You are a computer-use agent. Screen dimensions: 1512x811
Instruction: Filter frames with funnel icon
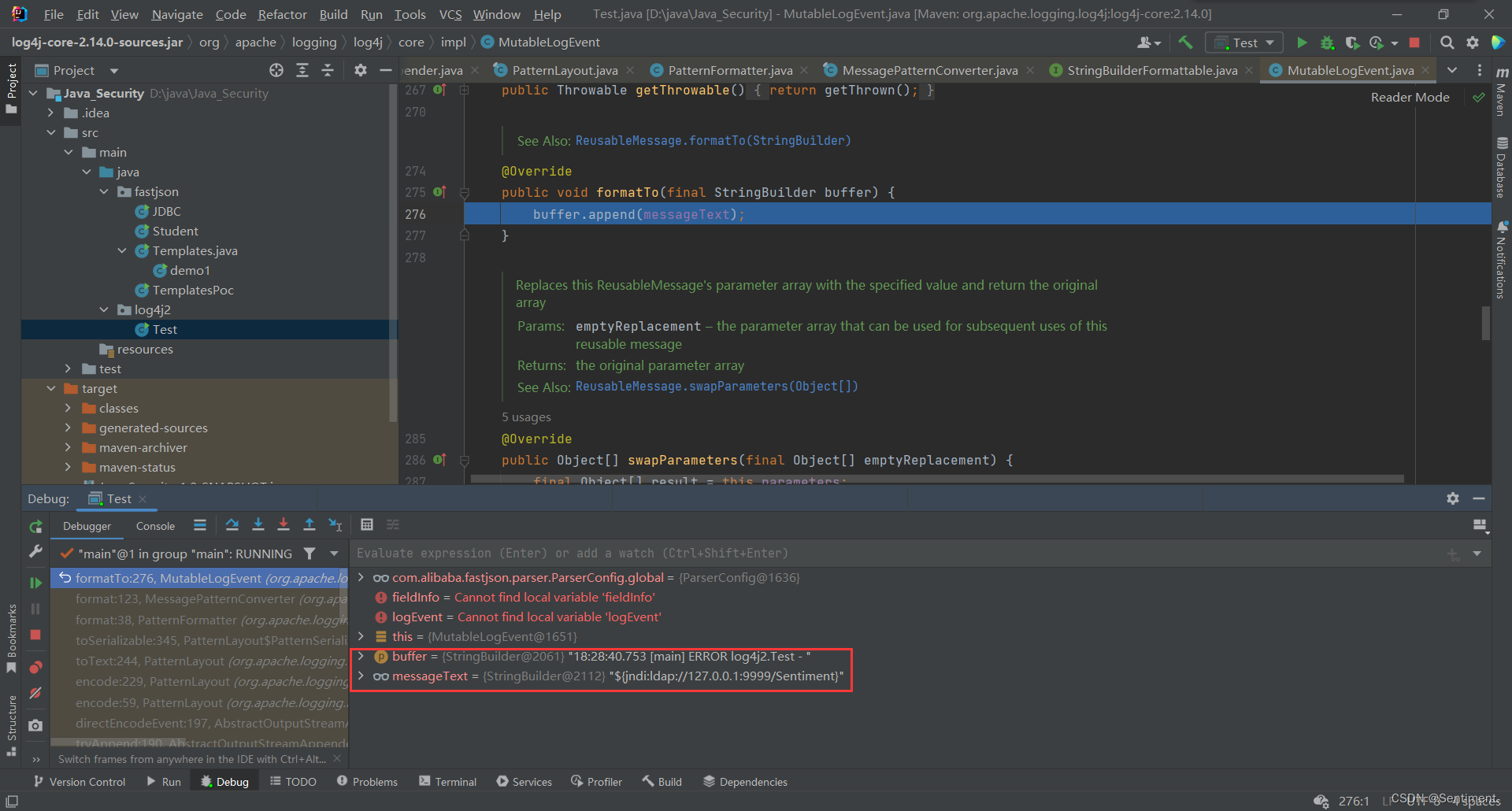[309, 554]
